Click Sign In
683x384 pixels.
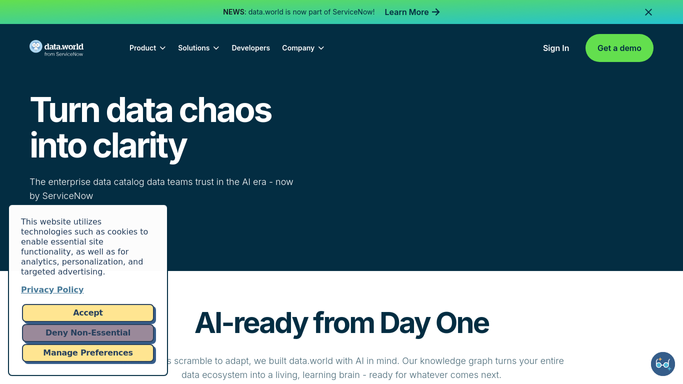[556, 48]
